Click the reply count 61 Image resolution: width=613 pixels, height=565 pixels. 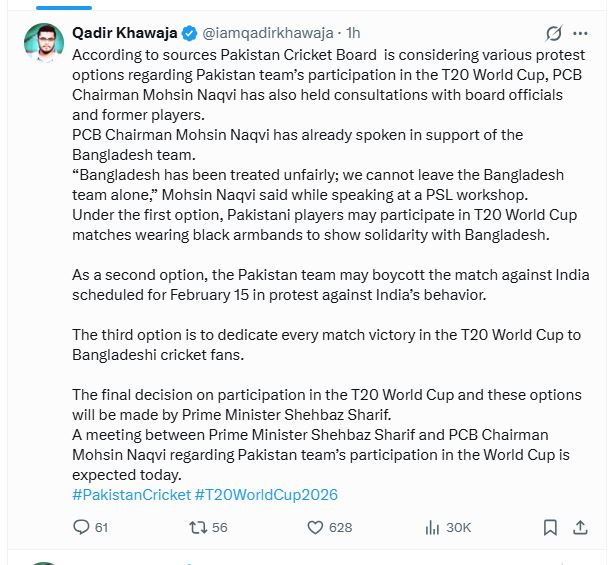coord(101,527)
